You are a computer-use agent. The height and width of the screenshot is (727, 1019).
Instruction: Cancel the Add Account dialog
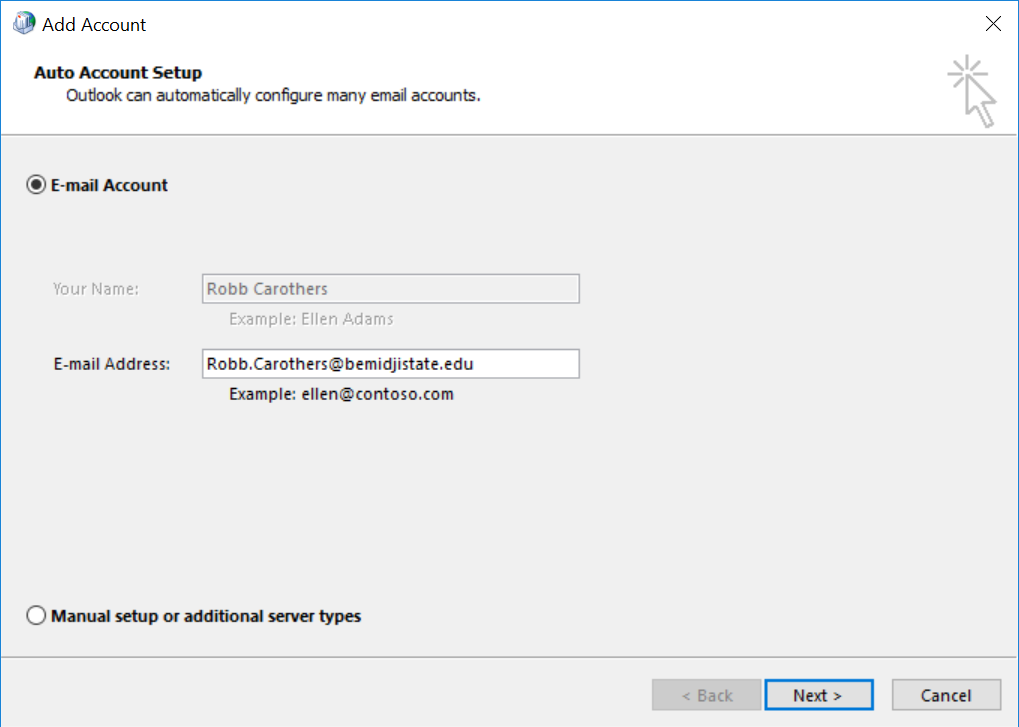coord(946,695)
